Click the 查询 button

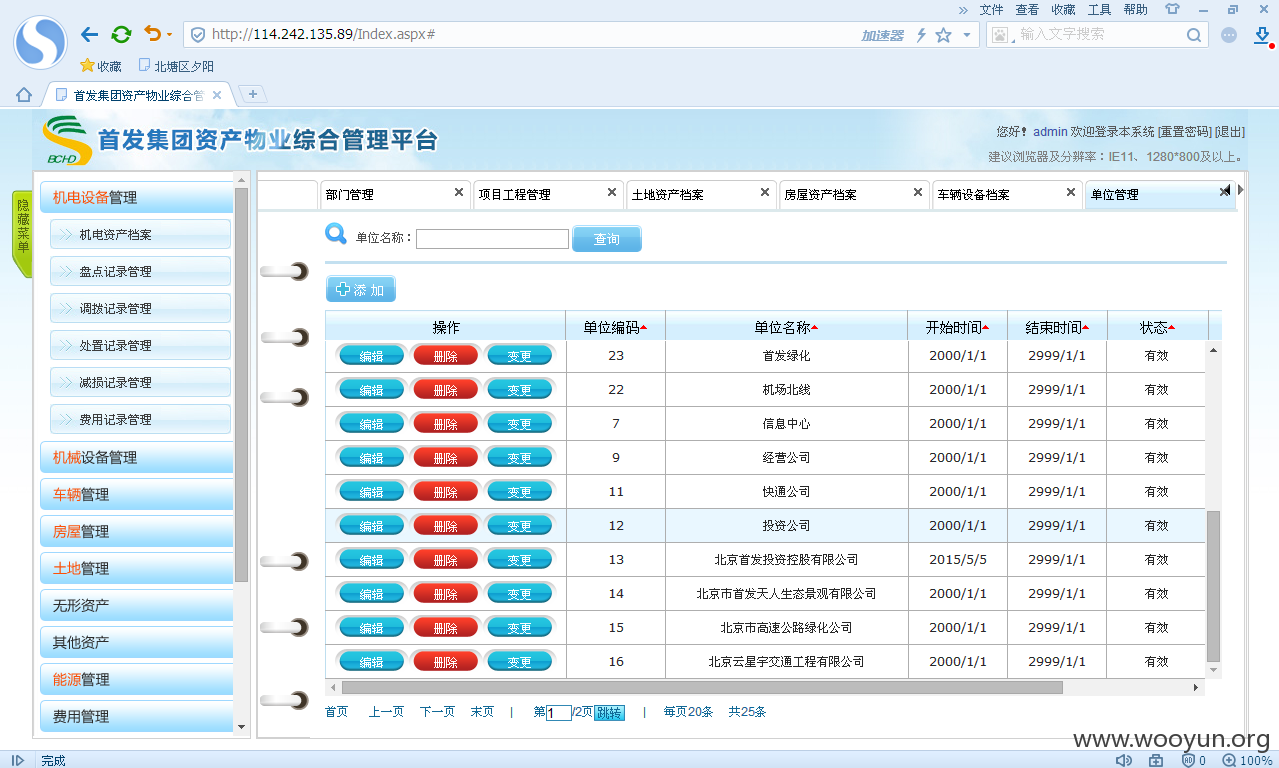pyautogui.click(x=607, y=239)
